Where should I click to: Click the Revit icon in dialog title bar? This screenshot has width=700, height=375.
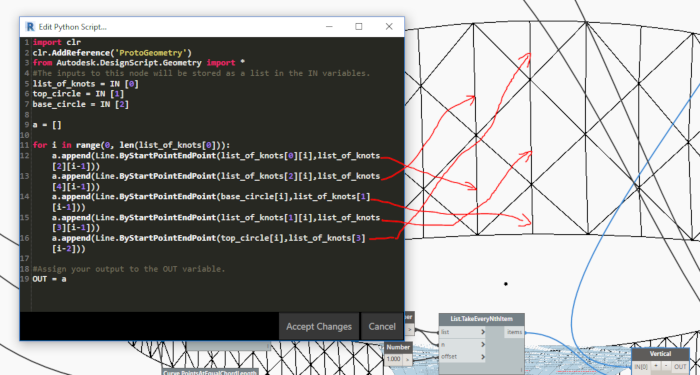(x=30, y=27)
